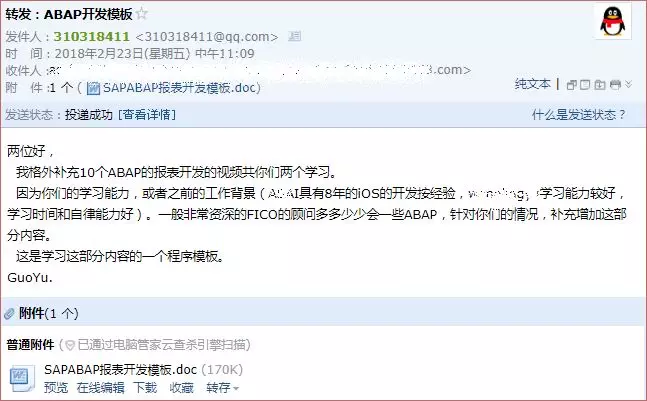Click the save-to-folder icon in header
Image resolution: width=647 pixels, height=401 pixels.
coord(600,85)
